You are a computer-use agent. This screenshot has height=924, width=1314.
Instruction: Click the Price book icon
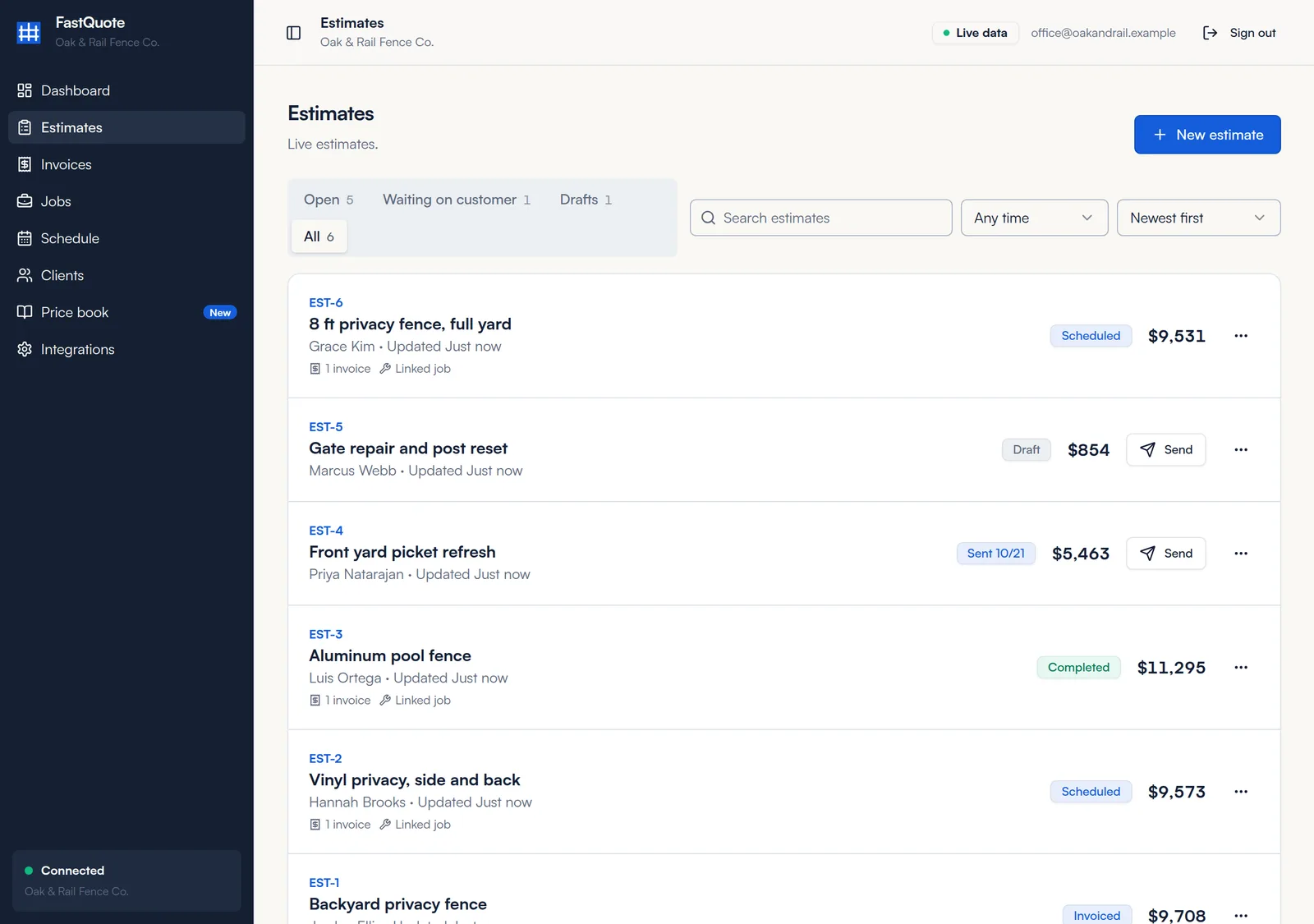click(25, 312)
